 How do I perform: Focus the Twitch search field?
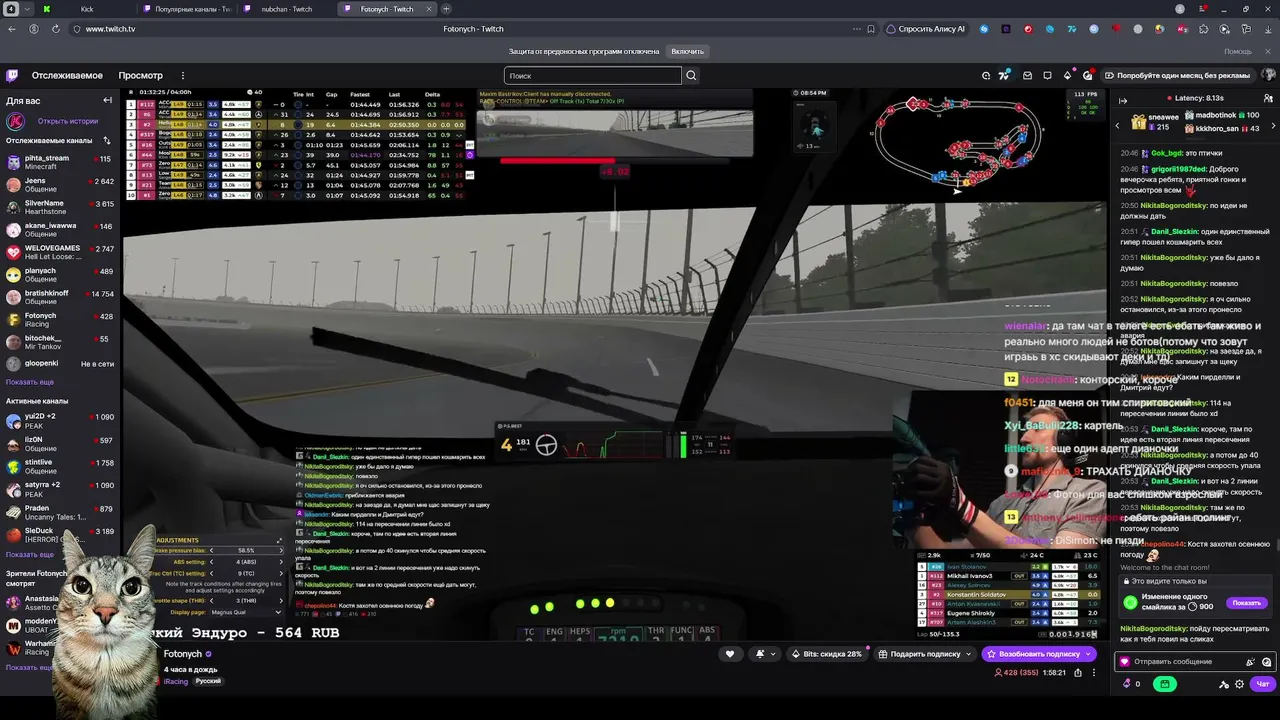pyautogui.click(x=593, y=75)
